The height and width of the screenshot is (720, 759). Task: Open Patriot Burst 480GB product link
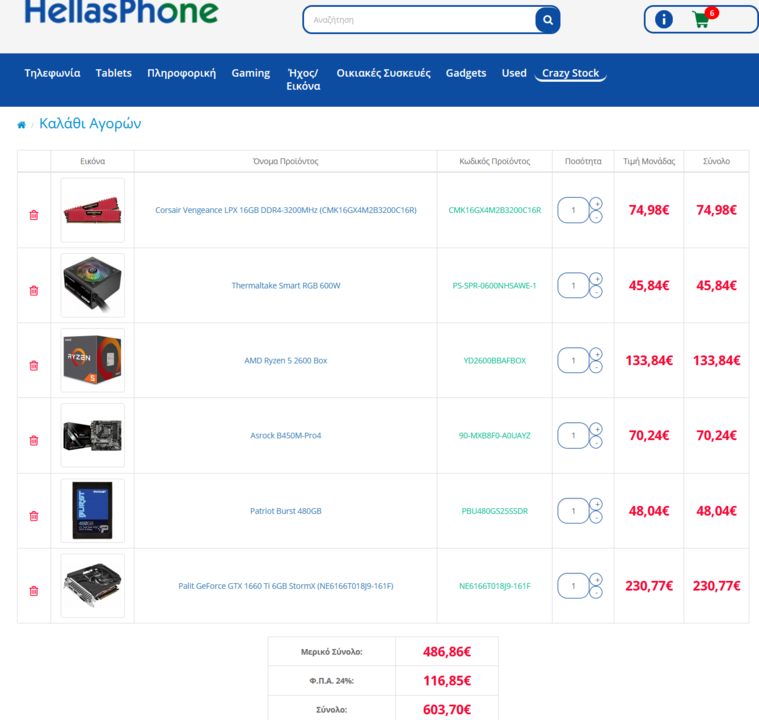coord(286,511)
